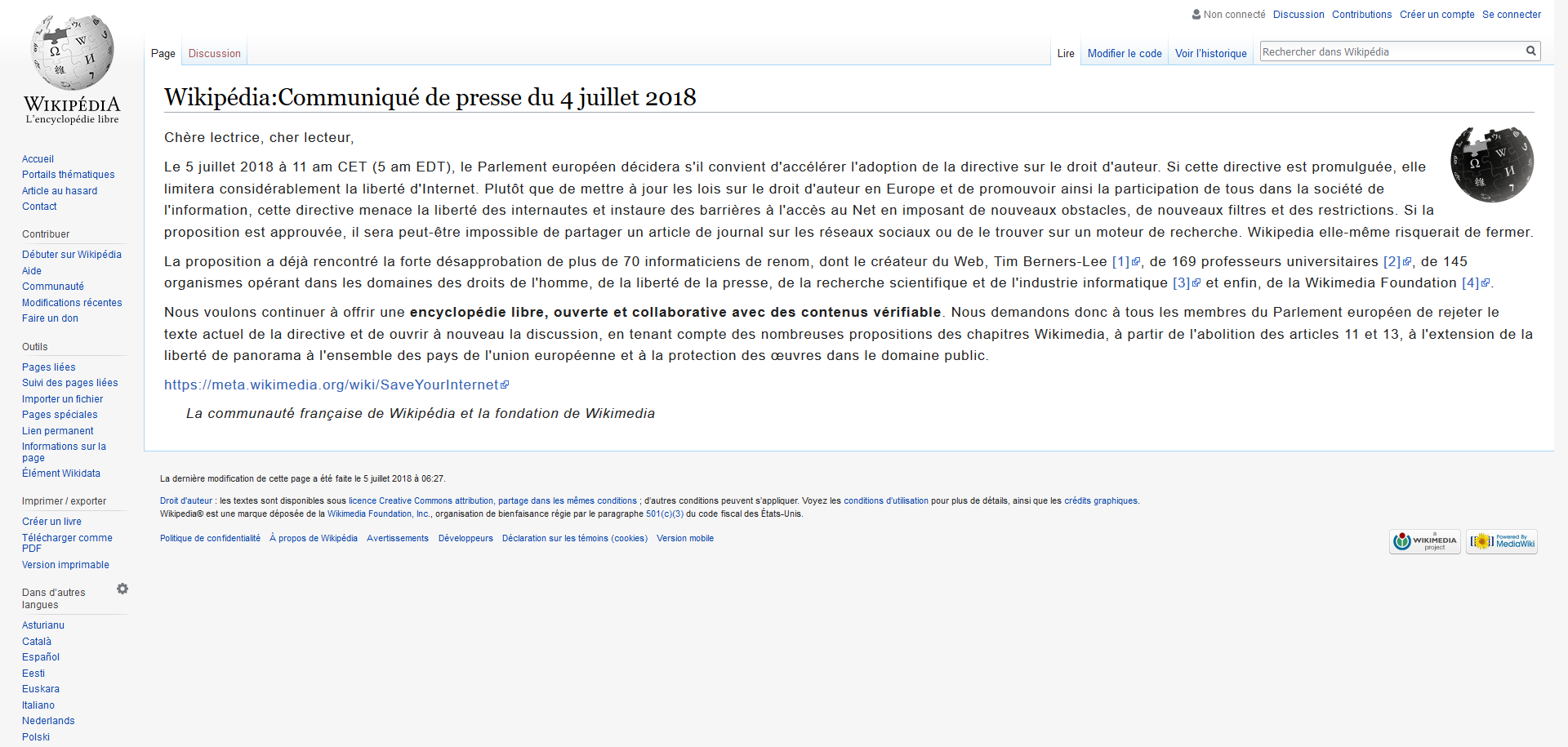Switch to the Discussion tab beside Page

(x=215, y=53)
